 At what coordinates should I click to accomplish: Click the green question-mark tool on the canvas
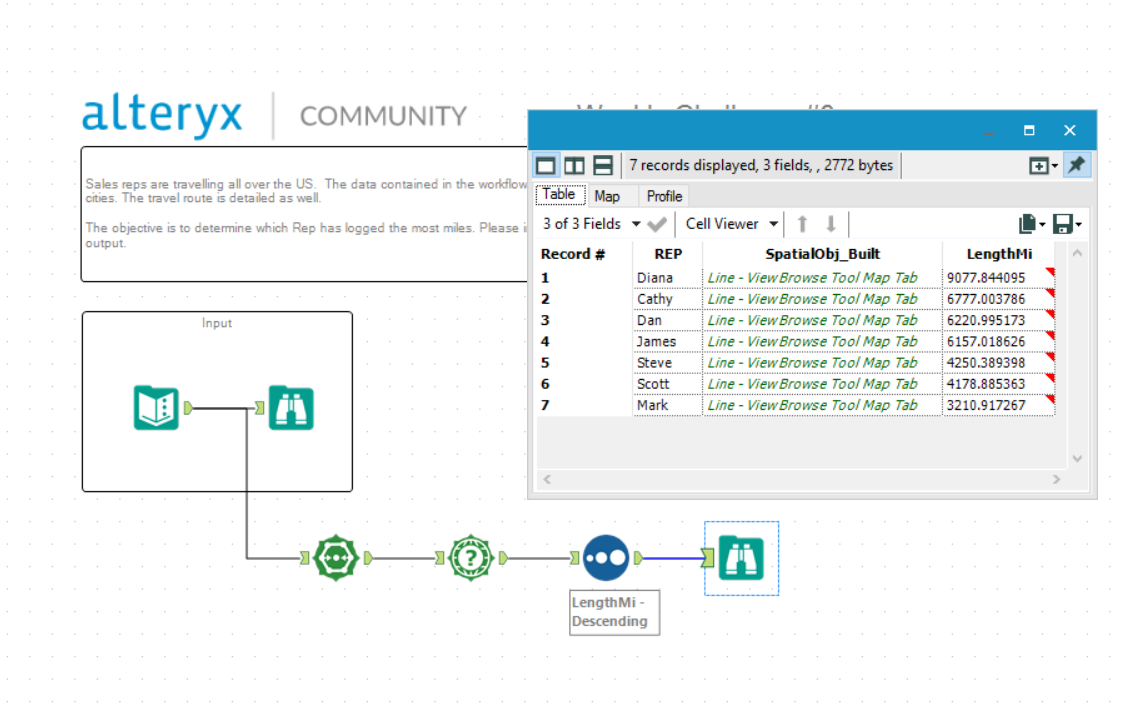coord(470,558)
